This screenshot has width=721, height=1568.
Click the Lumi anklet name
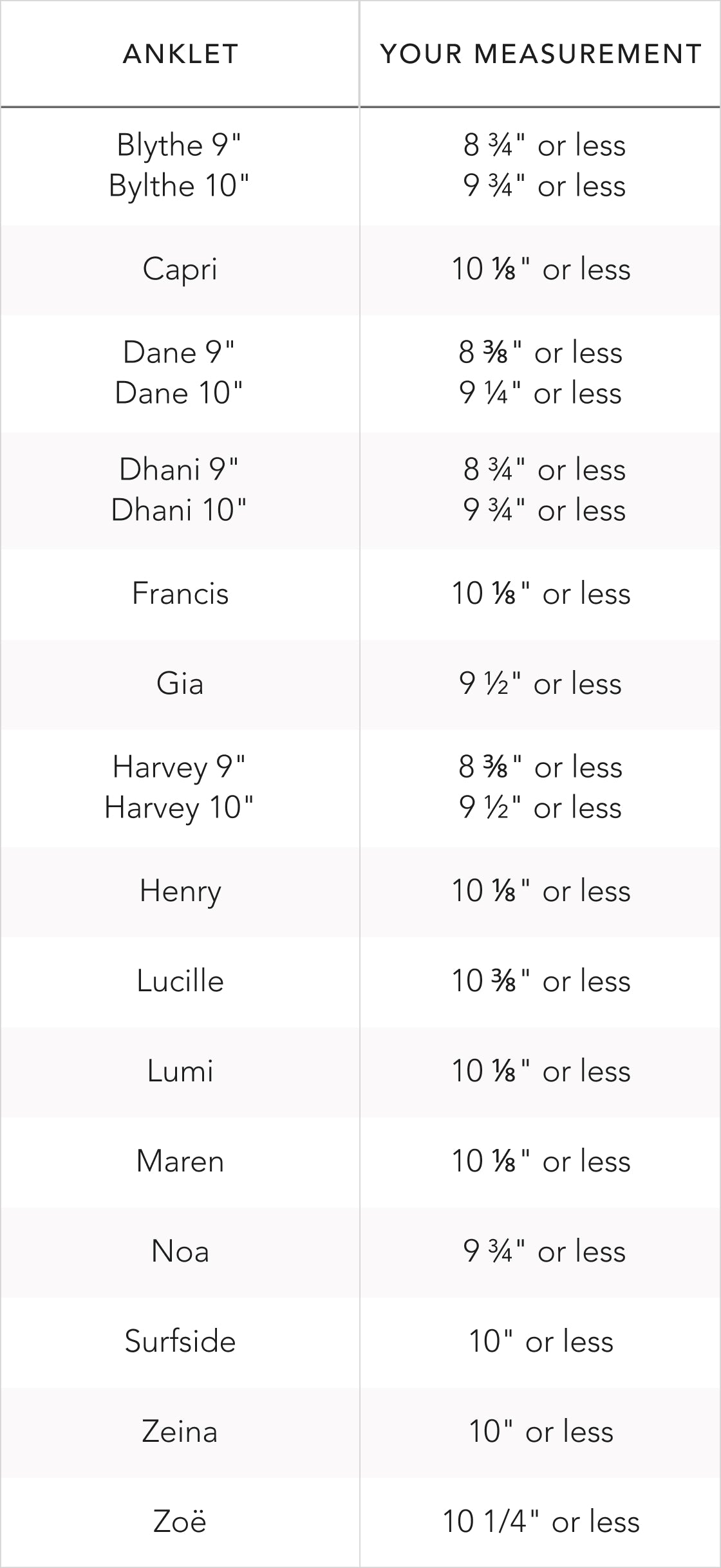[180, 1071]
